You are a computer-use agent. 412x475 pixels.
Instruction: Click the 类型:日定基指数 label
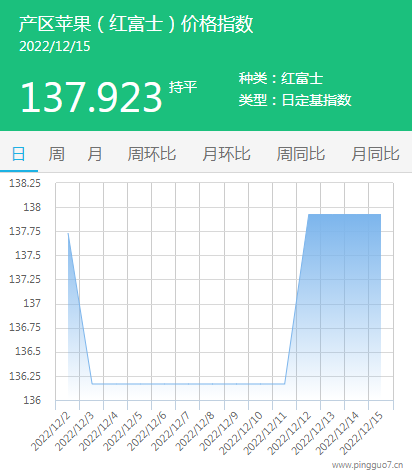[295, 100]
